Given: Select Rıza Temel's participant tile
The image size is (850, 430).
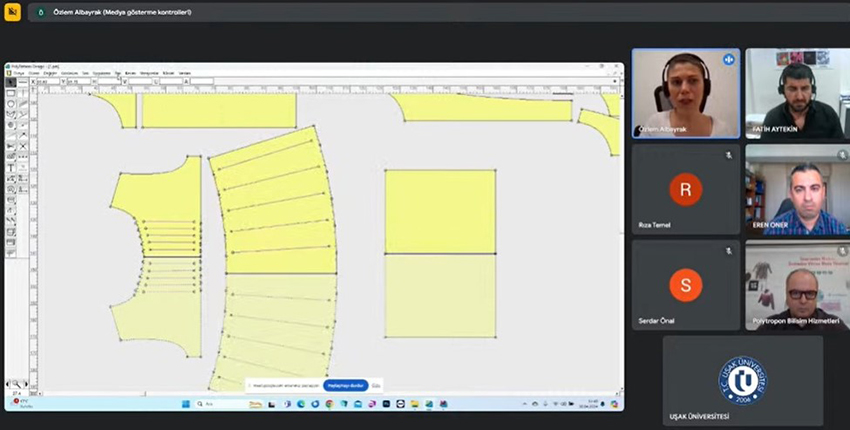Looking at the screenshot, I should point(685,190).
